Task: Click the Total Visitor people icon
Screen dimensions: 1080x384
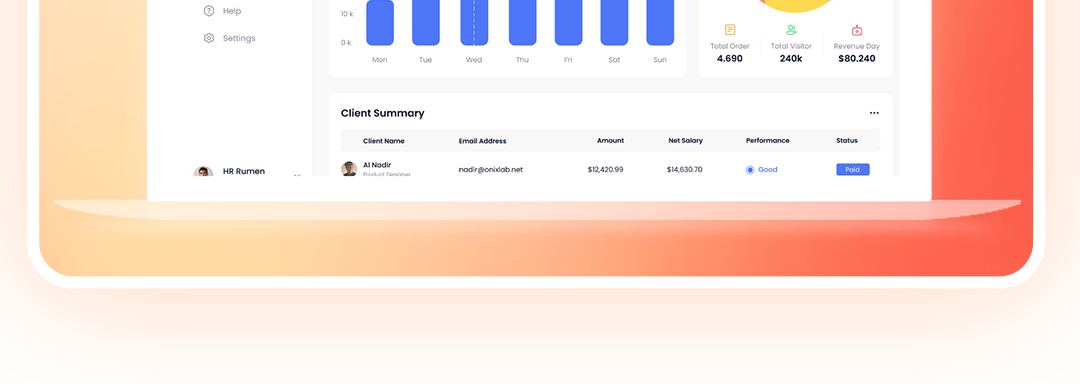Action: (791, 30)
